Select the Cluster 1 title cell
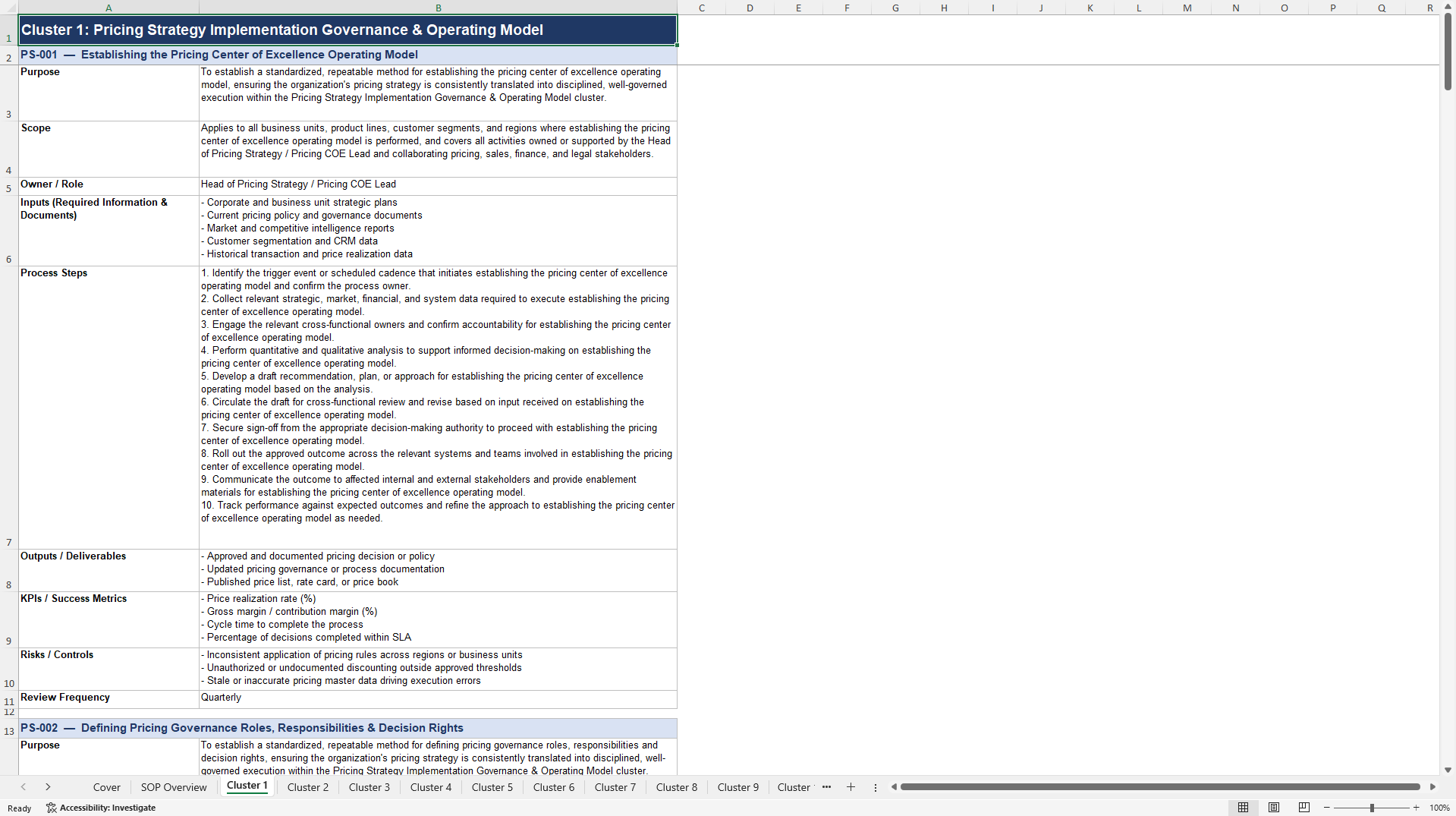1456x816 pixels. pos(347,30)
